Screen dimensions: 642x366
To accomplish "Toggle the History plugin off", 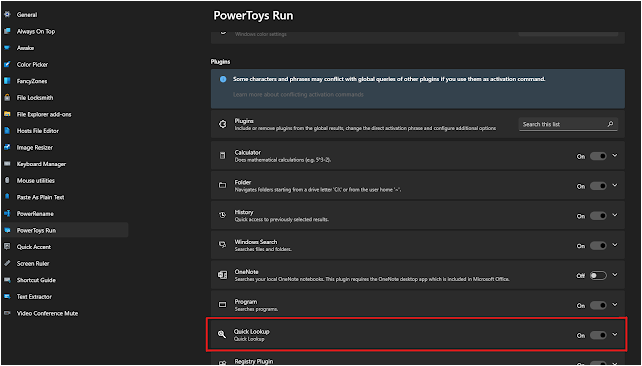I will tap(598, 216).
